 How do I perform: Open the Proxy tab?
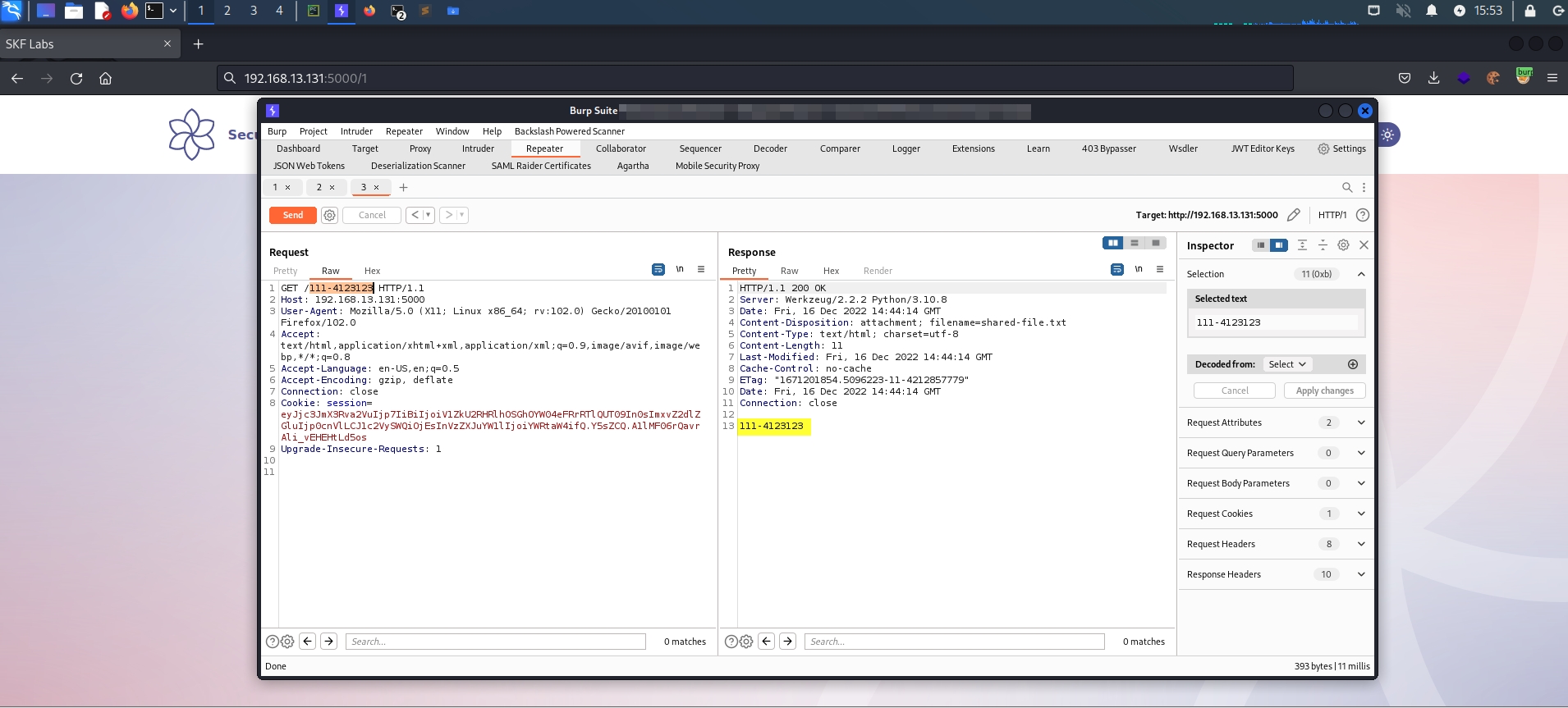pyautogui.click(x=420, y=148)
